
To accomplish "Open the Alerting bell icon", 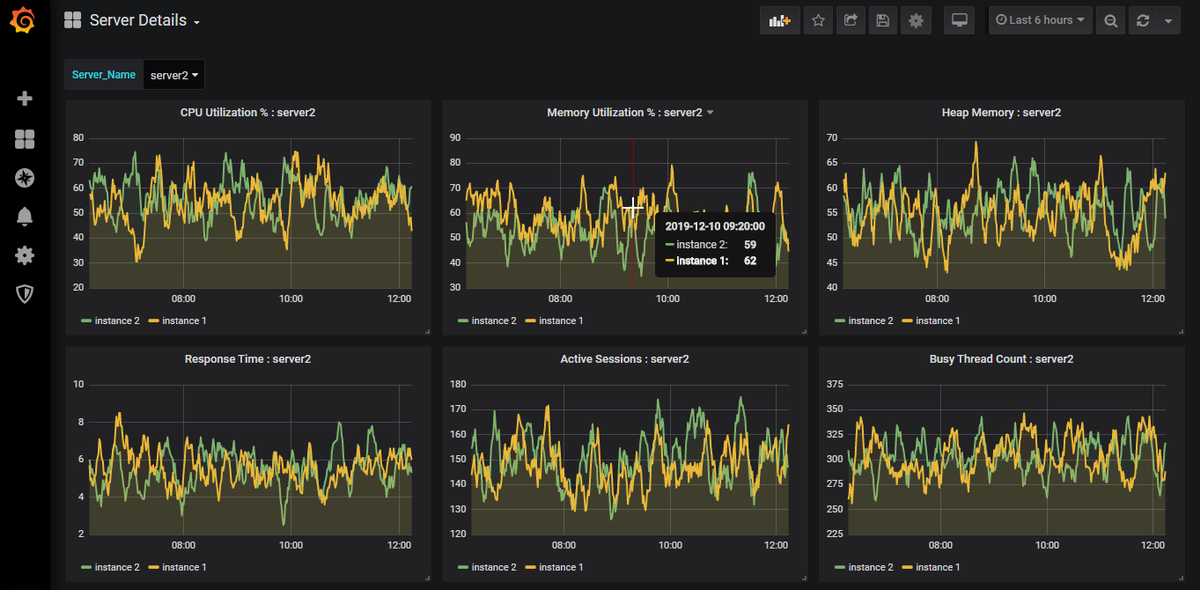I will coord(25,217).
